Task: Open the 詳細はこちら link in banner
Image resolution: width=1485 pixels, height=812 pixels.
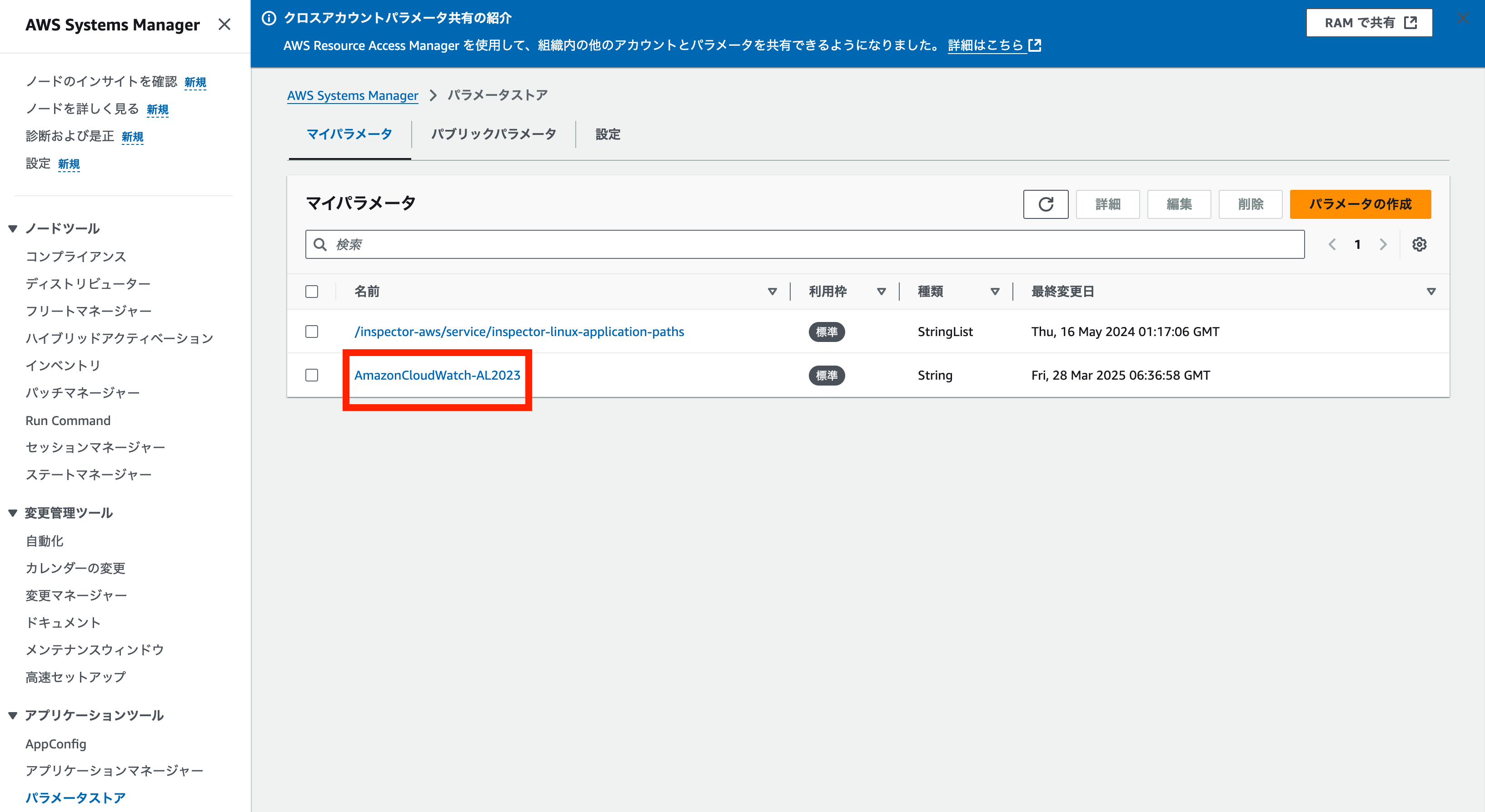Action: point(994,45)
